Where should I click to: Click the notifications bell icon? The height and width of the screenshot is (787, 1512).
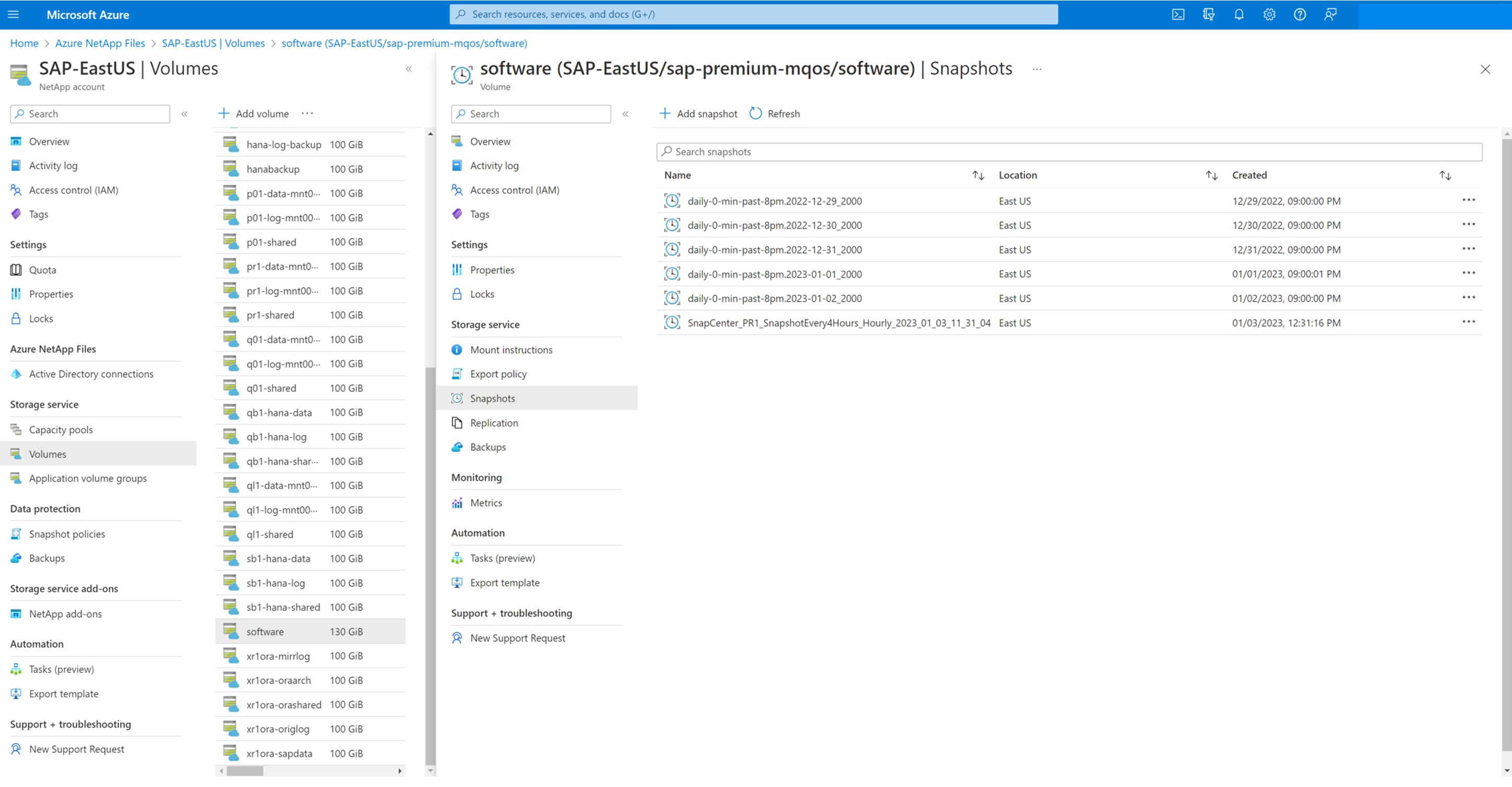point(1239,15)
